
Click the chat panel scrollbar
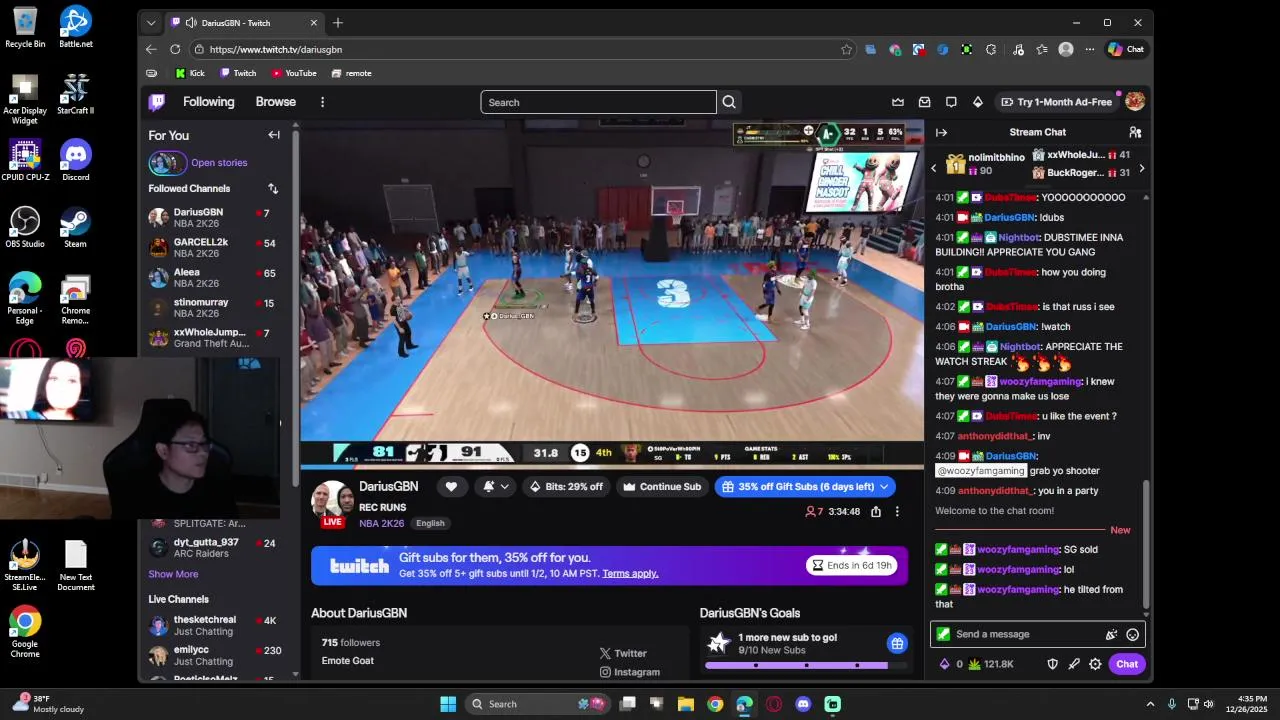tap(1146, 545)
